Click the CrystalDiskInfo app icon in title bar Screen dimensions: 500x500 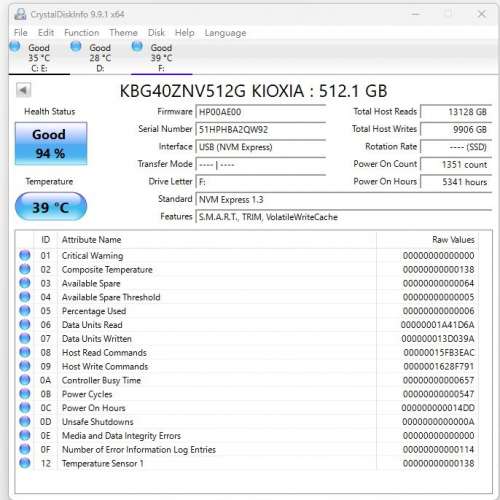click(x=20, y=14)
